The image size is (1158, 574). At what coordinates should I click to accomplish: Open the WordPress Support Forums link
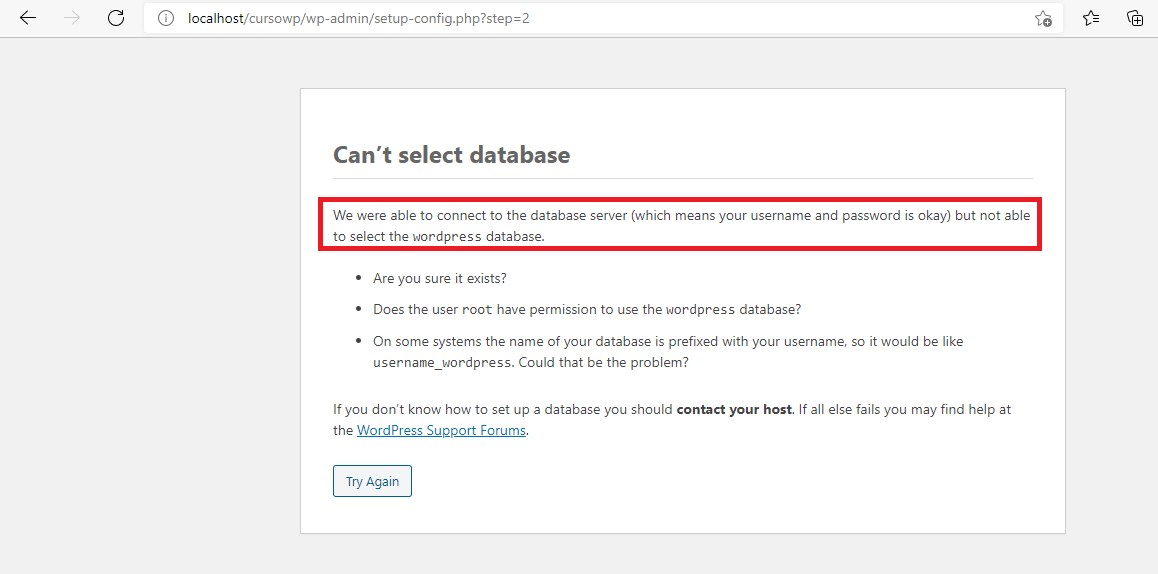click(x=442, y=430)
